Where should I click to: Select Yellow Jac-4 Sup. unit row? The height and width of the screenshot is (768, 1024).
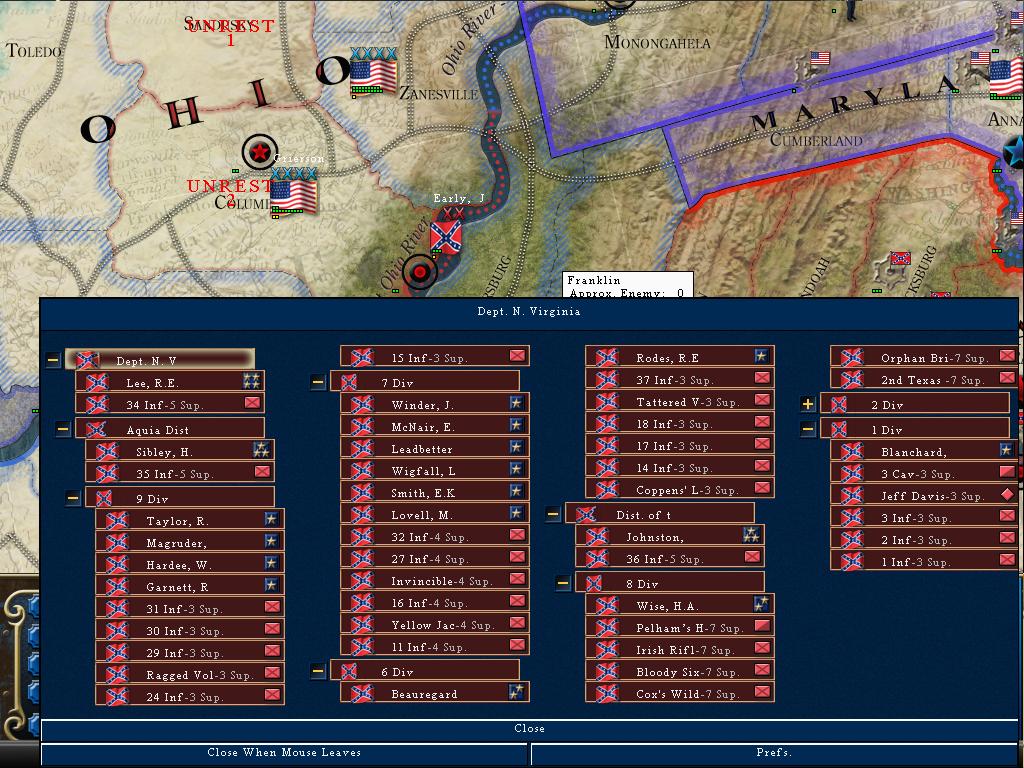pos(434,624)
